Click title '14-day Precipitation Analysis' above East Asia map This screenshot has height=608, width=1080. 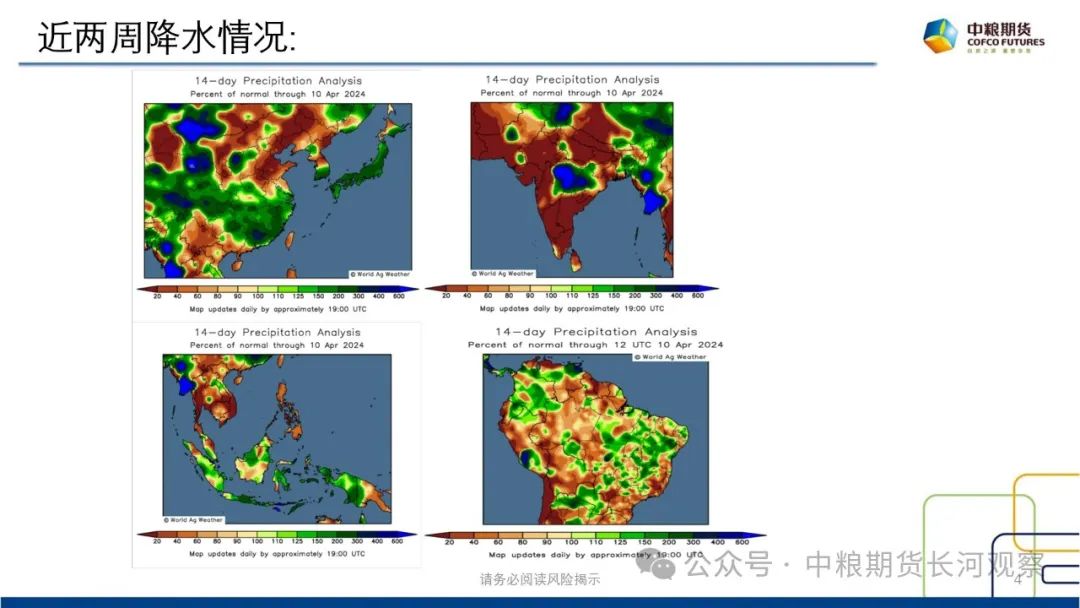coord(278,81)
